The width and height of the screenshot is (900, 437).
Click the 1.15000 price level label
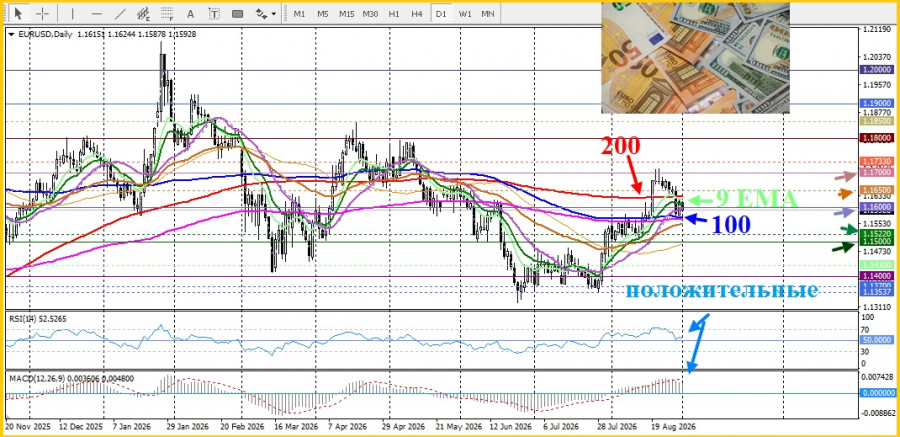coord(875,242)
